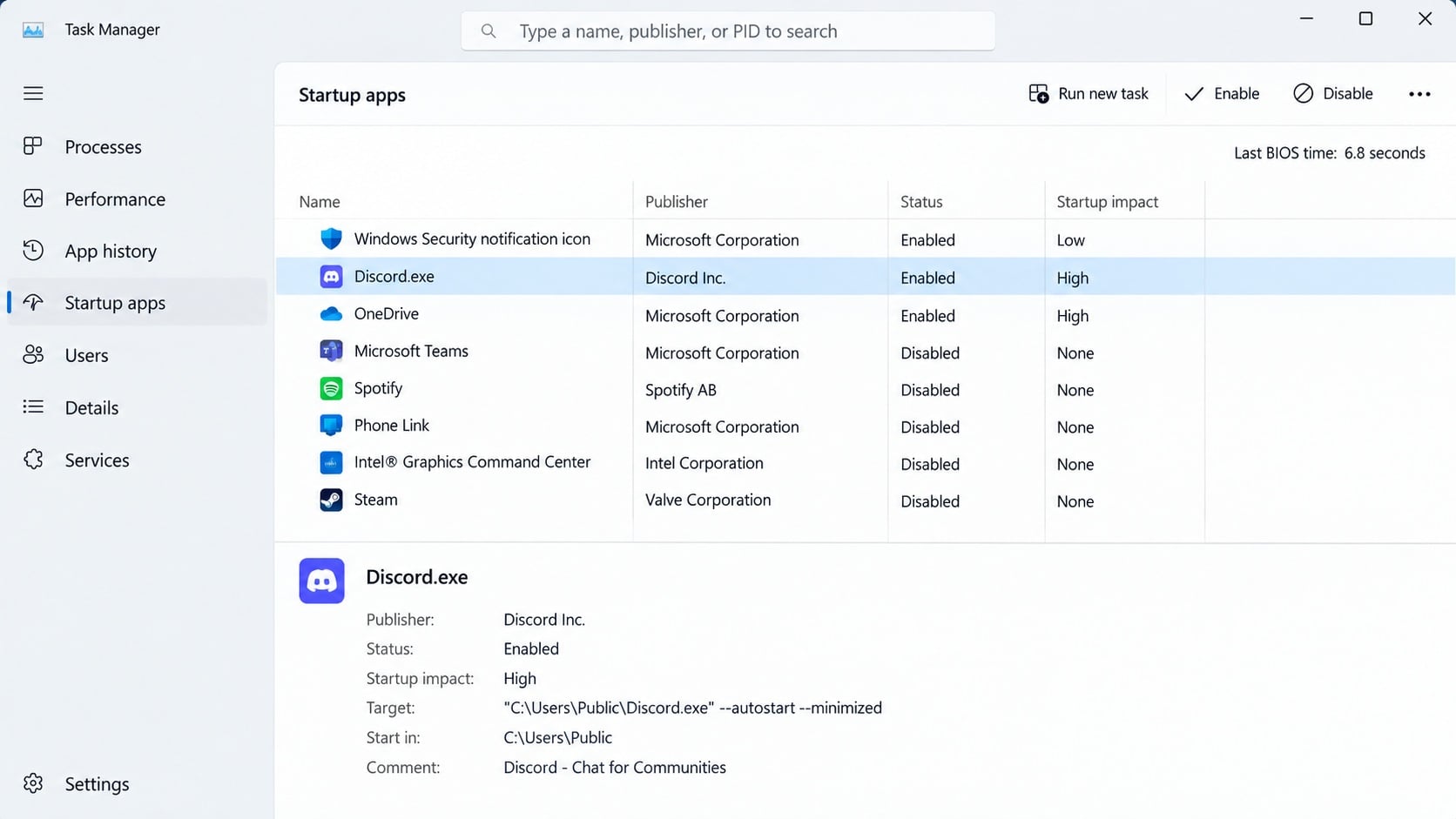
Task: Click the Task Manager app icon
Action: (x=33, y=30)
